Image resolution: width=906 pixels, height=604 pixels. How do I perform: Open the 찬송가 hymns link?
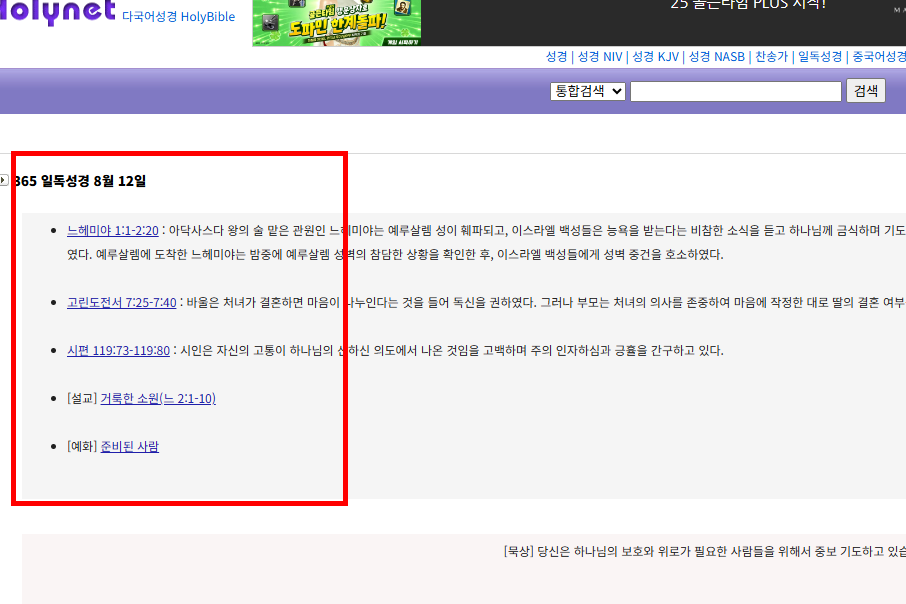pos(771,57)
